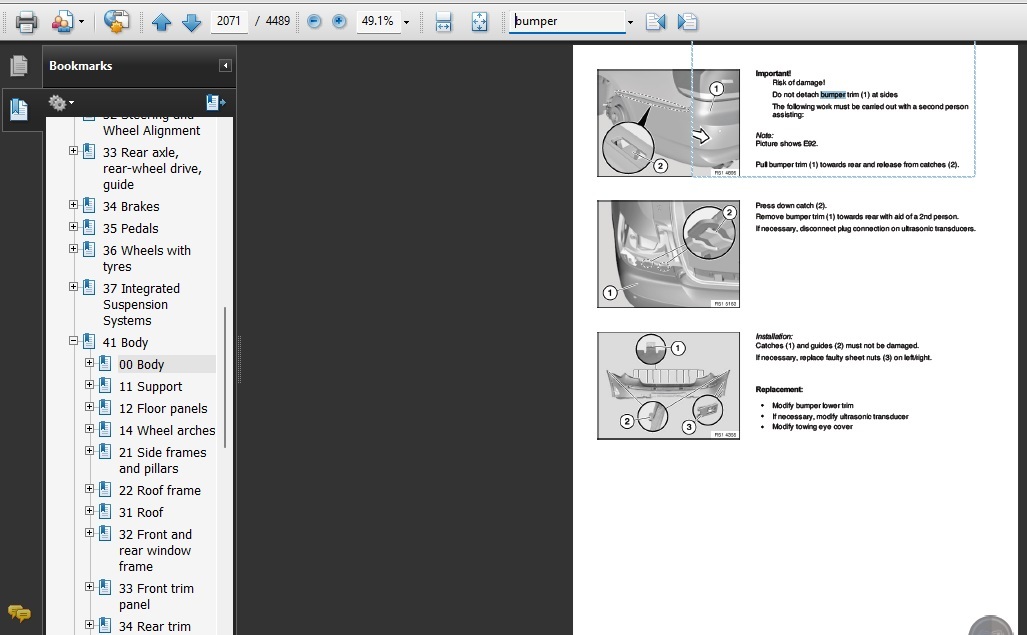Select the highlighted 00 Body bookmark
The width and height of the screenshot is (1027, 635).
[x=141, y=365]
